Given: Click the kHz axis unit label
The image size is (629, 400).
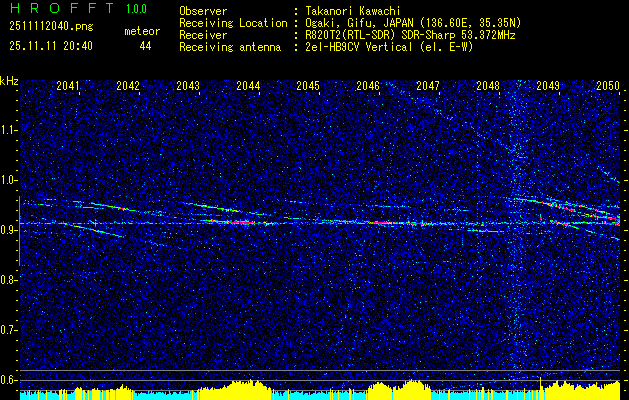Looking at the screenshot, I should 10,81.
